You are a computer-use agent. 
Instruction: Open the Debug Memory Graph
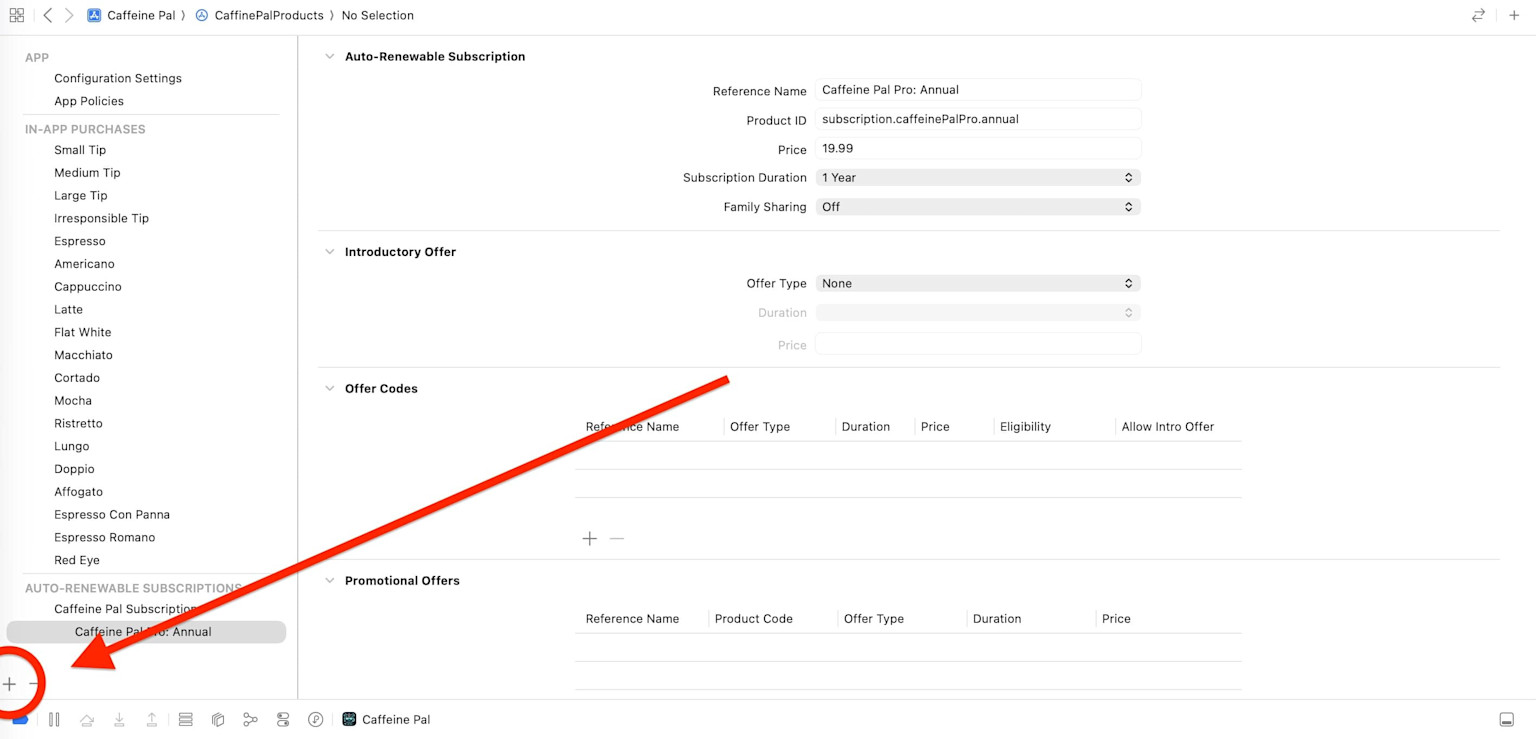click(x=250, y=719)
